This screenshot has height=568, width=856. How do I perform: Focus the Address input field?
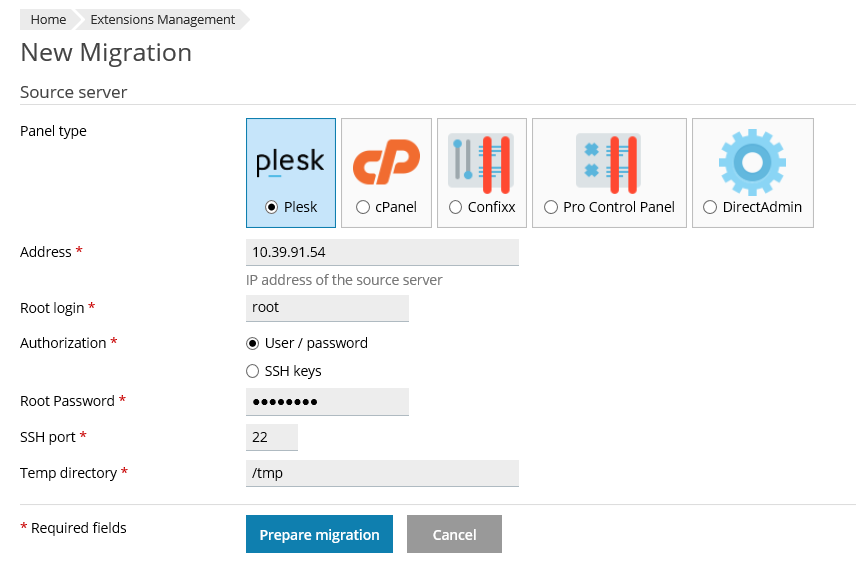(x=382, y=252)
